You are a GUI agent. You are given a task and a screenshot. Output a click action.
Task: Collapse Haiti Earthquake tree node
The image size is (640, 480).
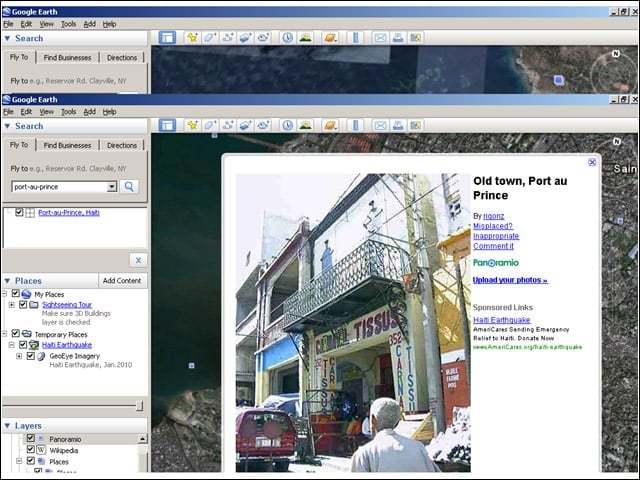[11, 345]
